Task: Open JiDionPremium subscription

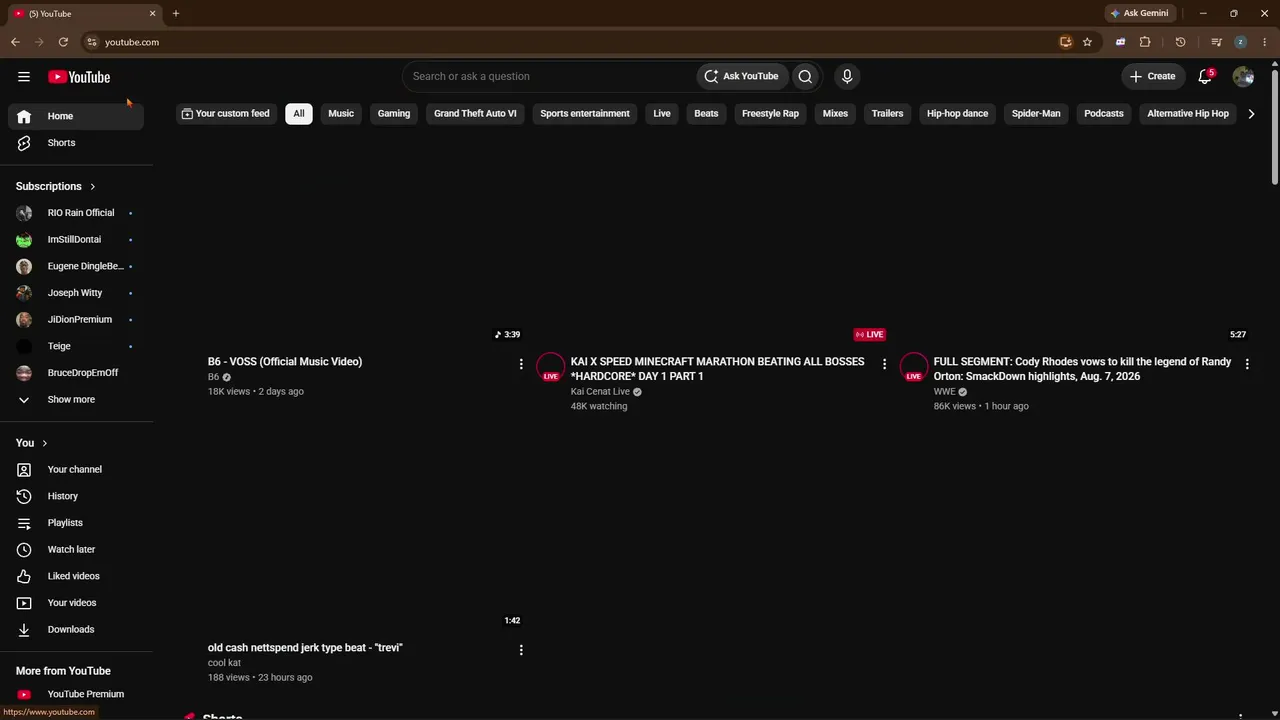Action: pos(76,320)
